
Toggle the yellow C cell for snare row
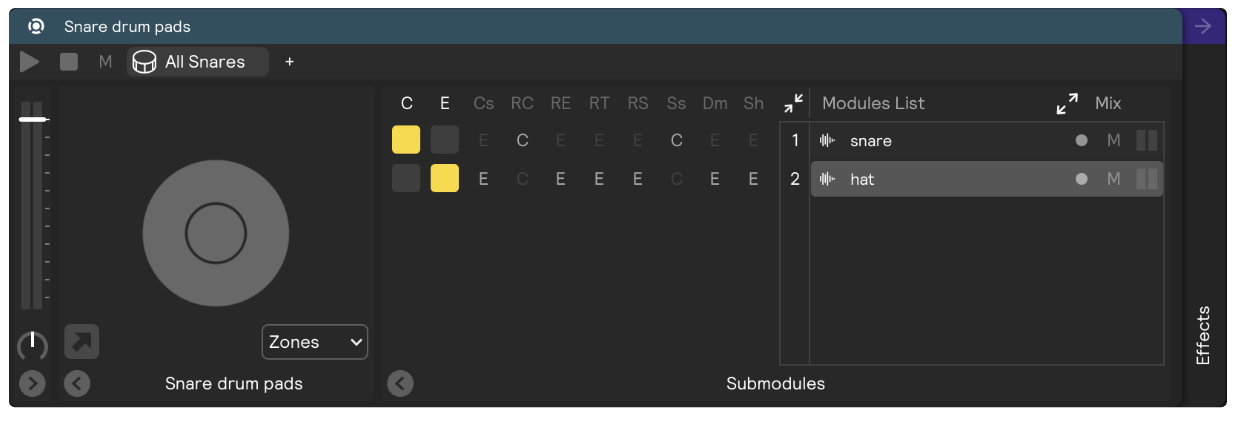(406, 140)
